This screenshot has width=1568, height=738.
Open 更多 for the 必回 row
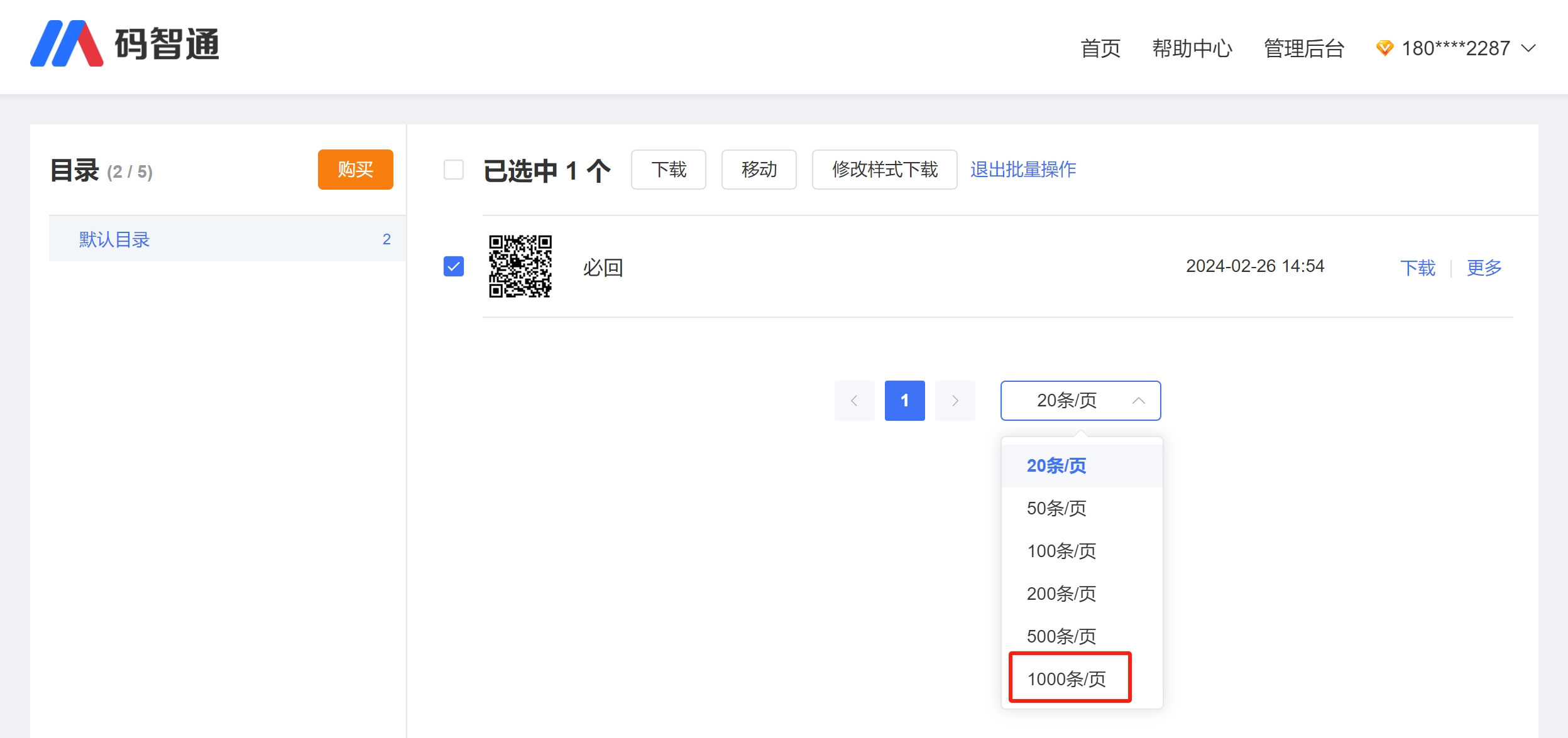(1484, 268)
